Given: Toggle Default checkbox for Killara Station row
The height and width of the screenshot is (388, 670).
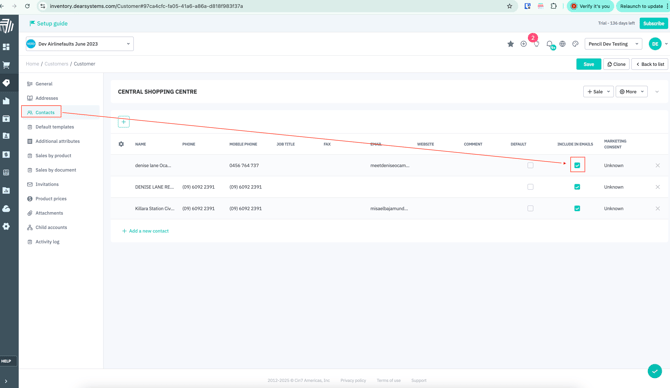Looking at the screenshot, I should 530,209.
